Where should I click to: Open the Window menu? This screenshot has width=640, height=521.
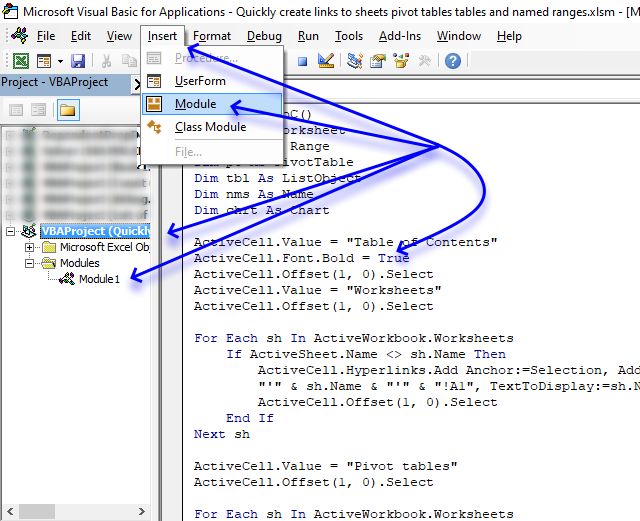coord(459,36)
